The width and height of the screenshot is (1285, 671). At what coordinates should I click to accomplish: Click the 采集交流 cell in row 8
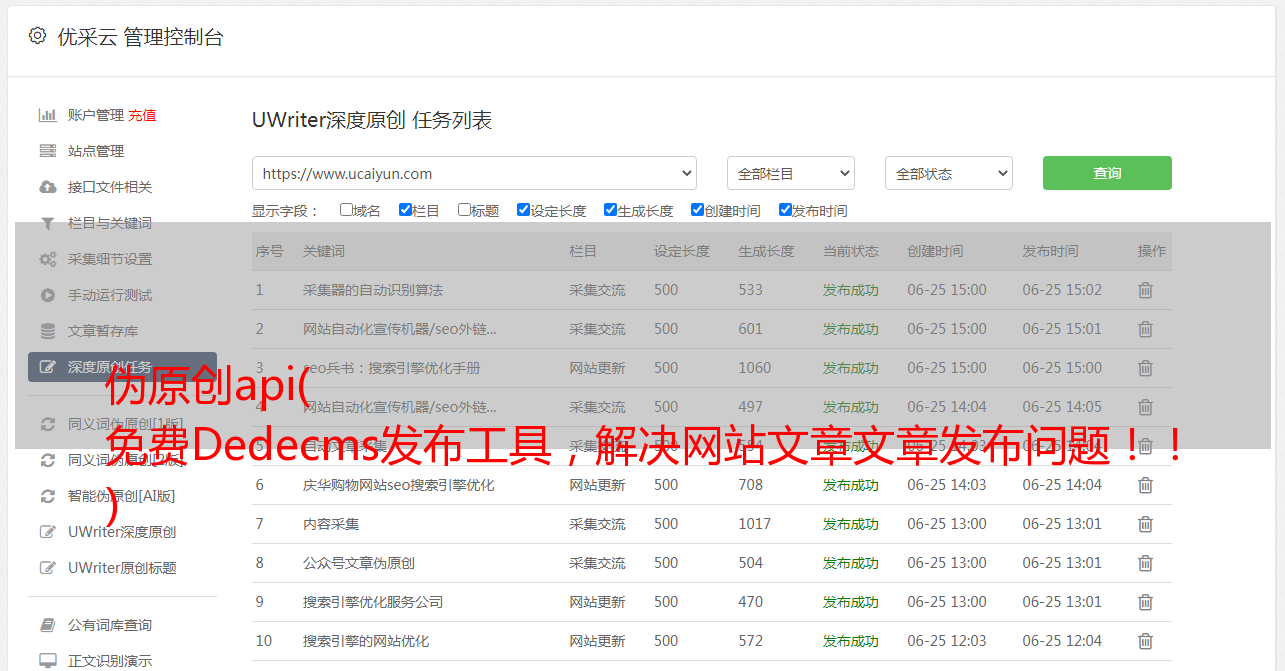coord(597,563)
